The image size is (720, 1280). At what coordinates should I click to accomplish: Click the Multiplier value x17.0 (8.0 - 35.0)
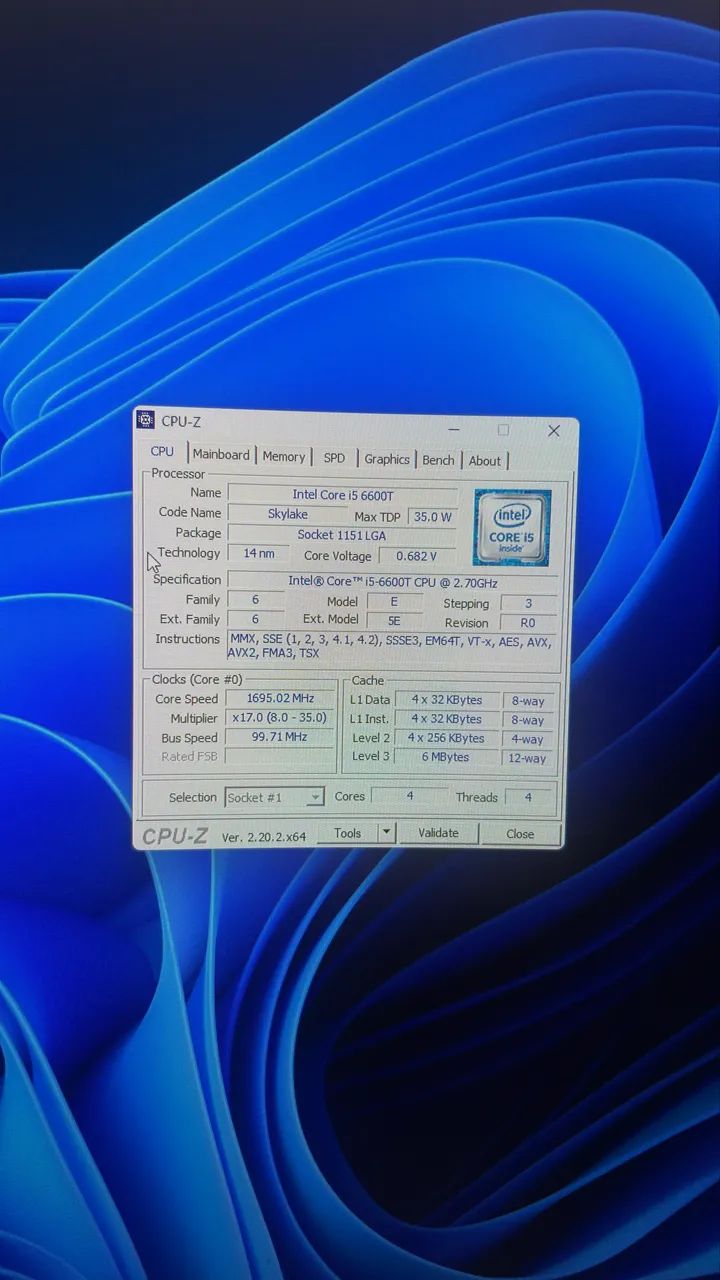(x=279, y=717)
